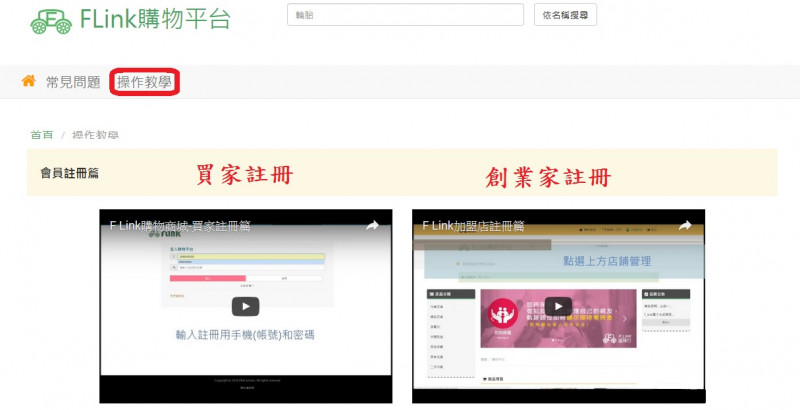800x410 pixels.
Task: Share the F Link購物商城 買家註冊篇 video
Action: click(372, 227)
